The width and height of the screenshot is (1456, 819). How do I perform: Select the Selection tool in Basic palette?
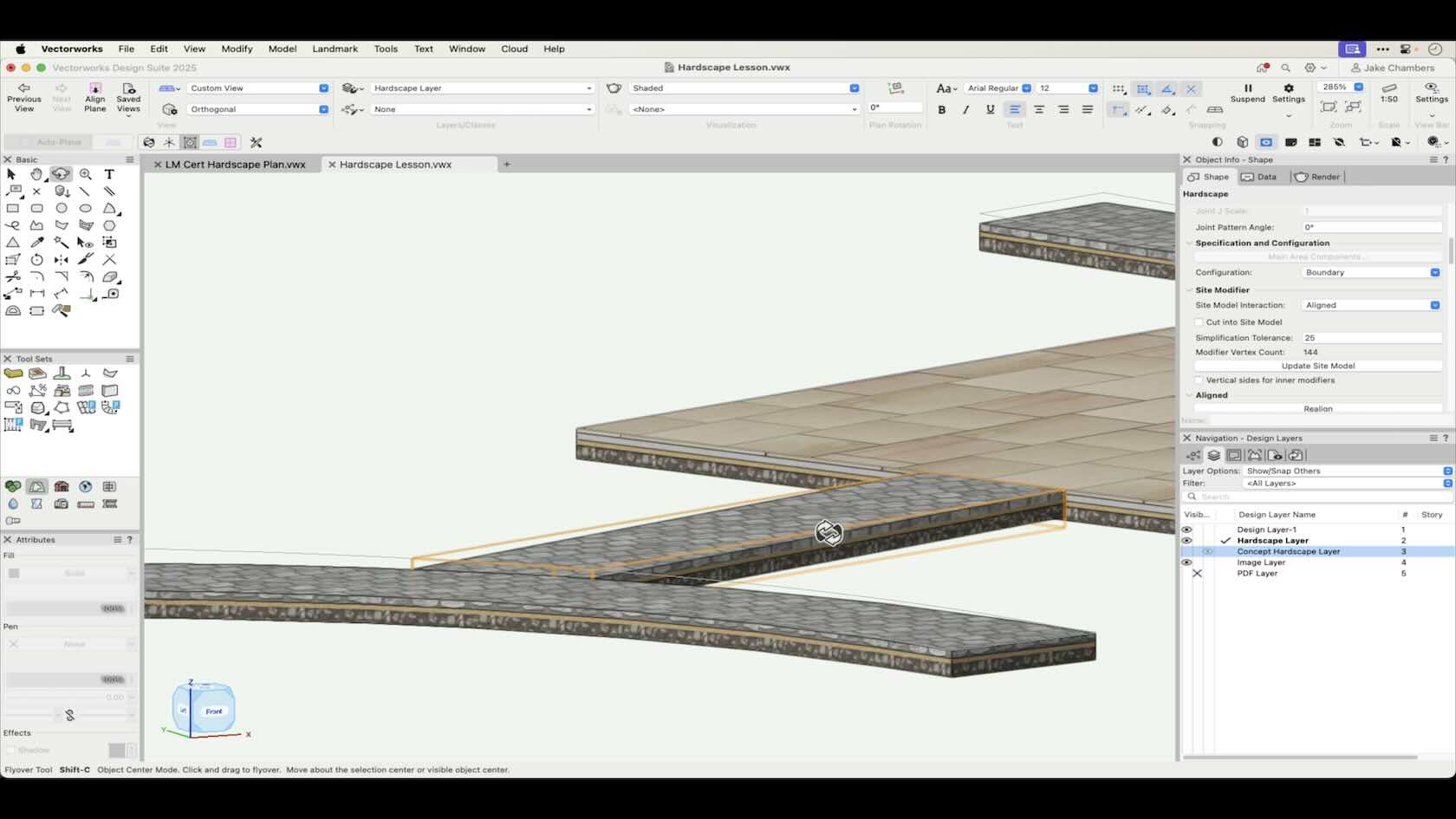(x=11, y=174)
